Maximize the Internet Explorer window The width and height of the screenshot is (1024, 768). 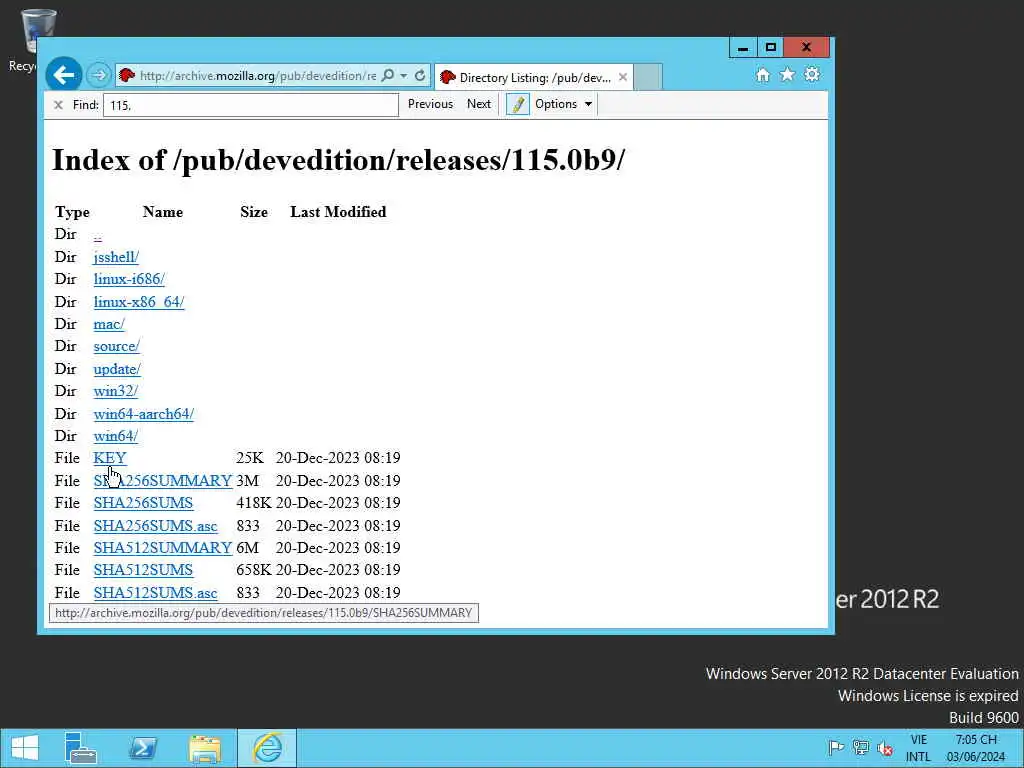[771, 48]
